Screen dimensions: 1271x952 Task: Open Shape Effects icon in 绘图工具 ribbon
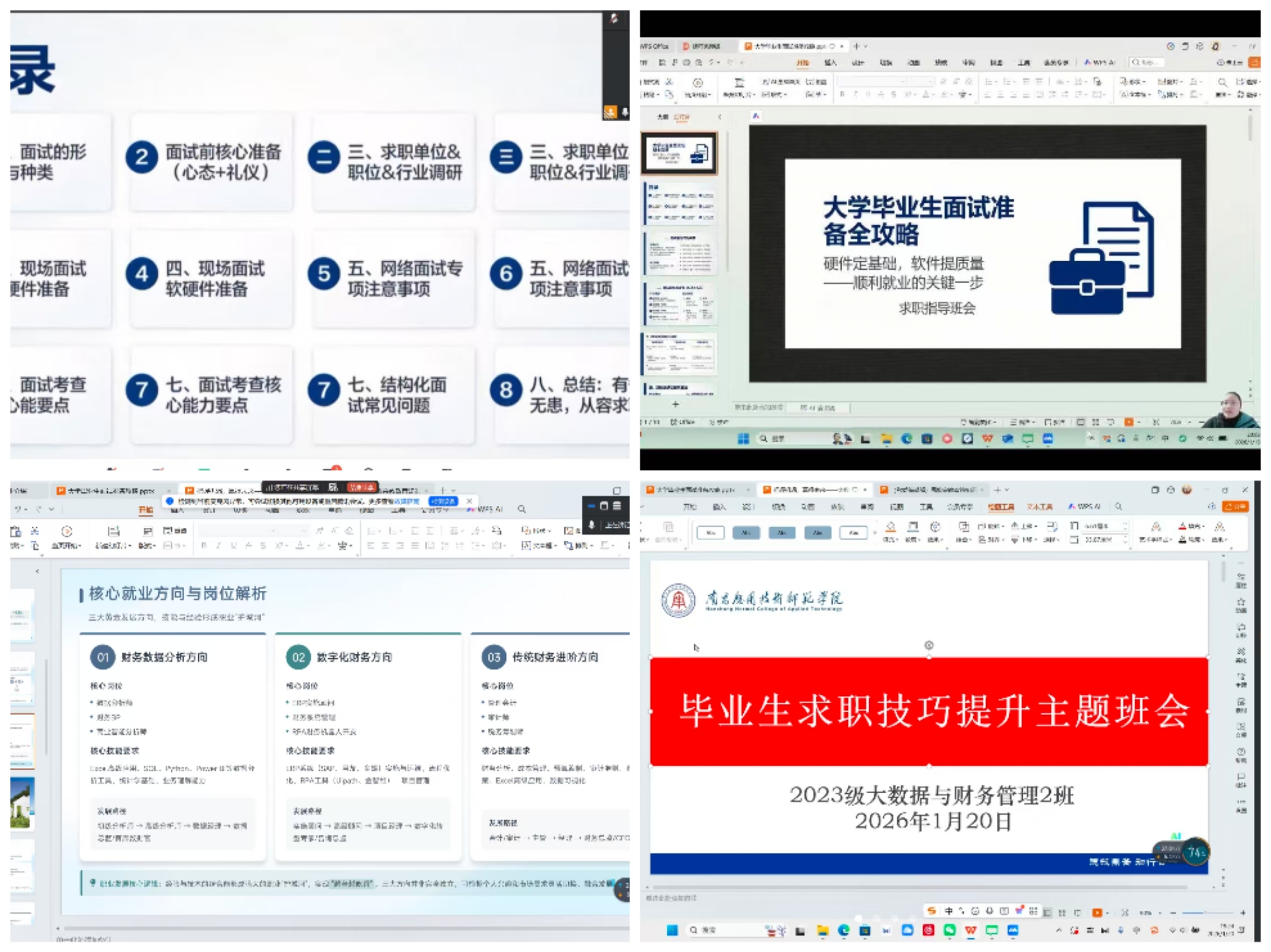pos(934,527)
